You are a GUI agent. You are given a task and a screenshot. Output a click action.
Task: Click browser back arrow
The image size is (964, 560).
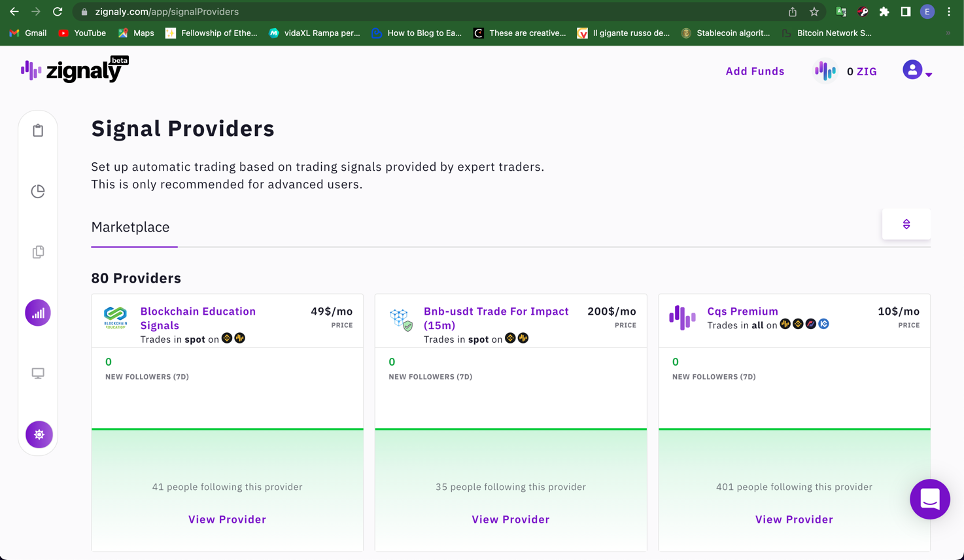pos(14,12)
